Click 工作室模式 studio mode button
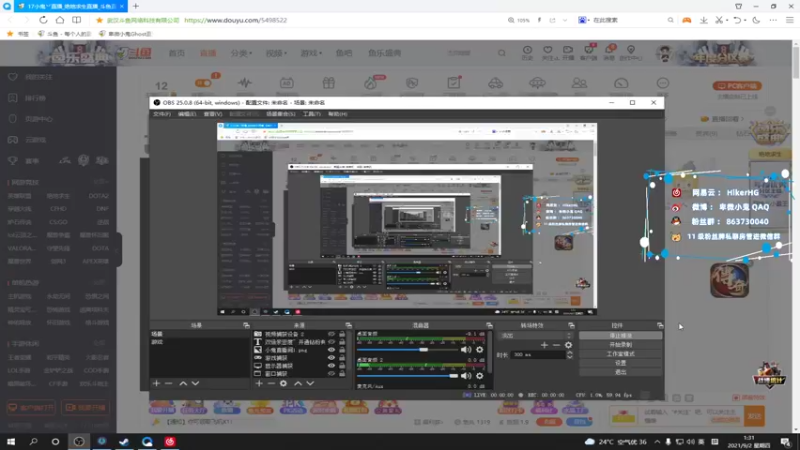Screen dimensions: 800x450 620,354
